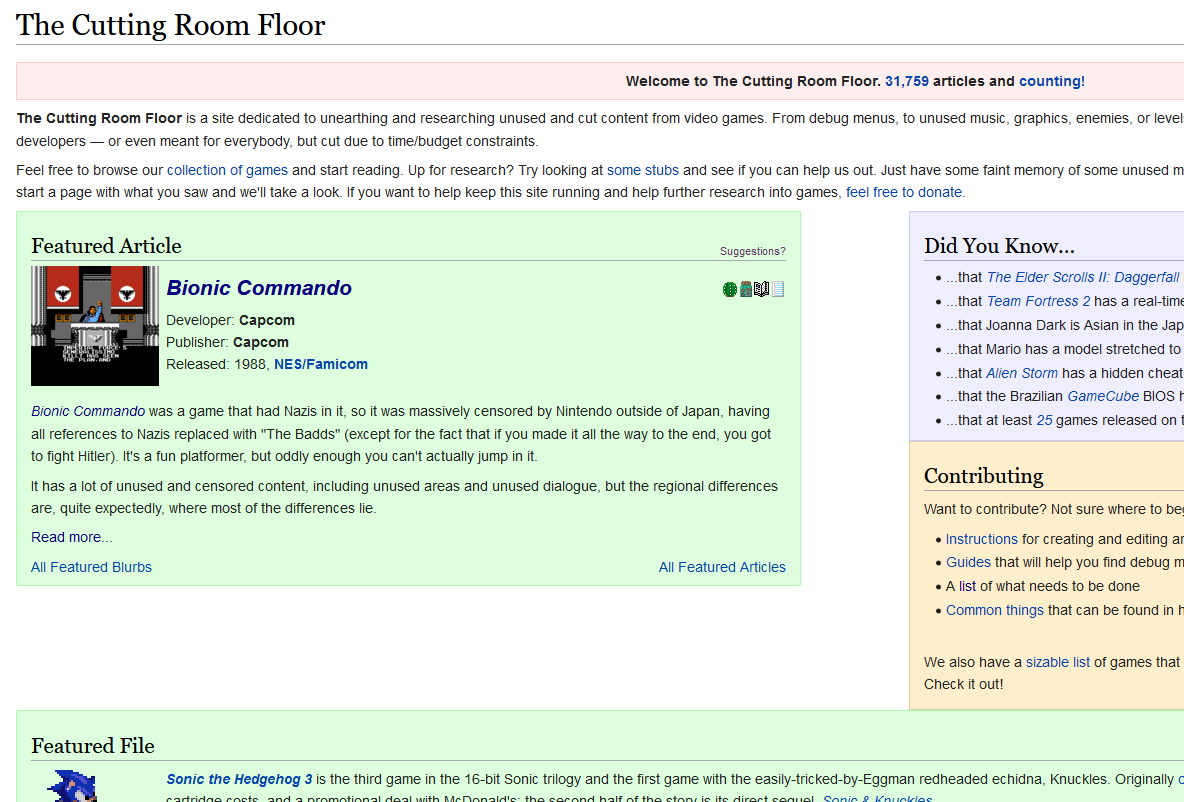
Task: Click the green cactus icon beside Bionic Commando
Action: (x=729, y=289)
